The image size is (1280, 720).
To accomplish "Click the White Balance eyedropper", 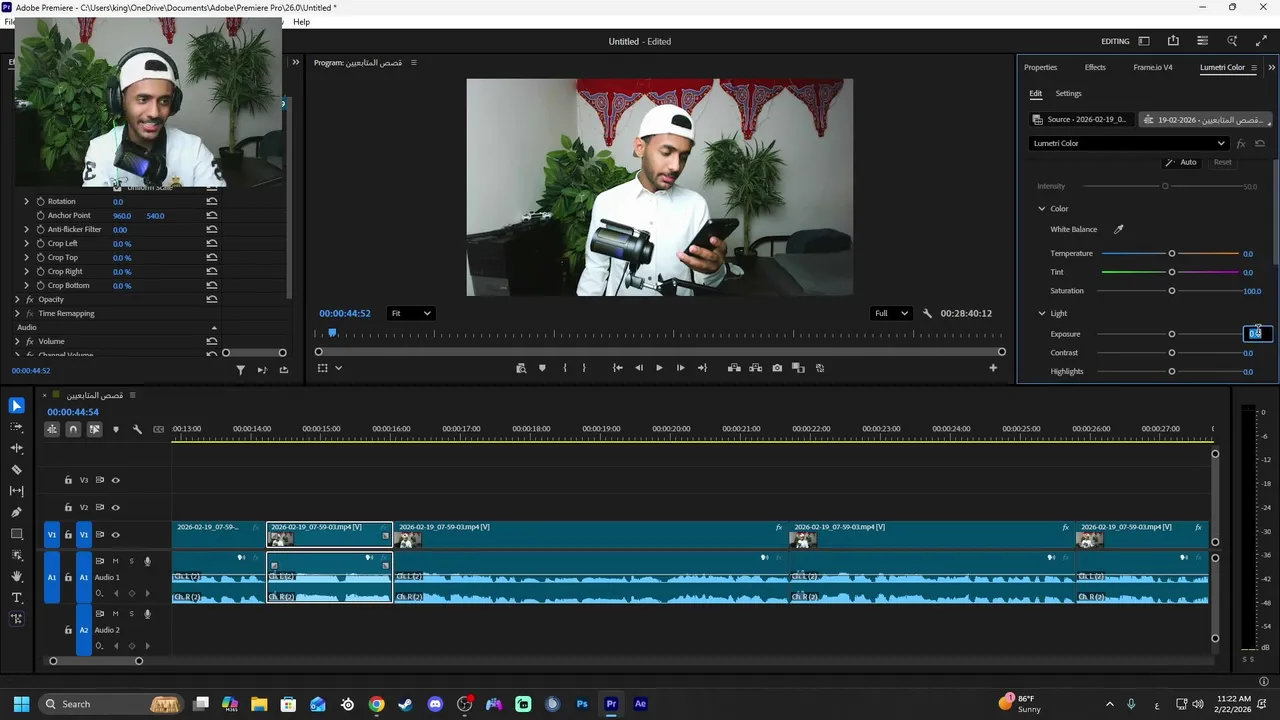I will 1119,229.
